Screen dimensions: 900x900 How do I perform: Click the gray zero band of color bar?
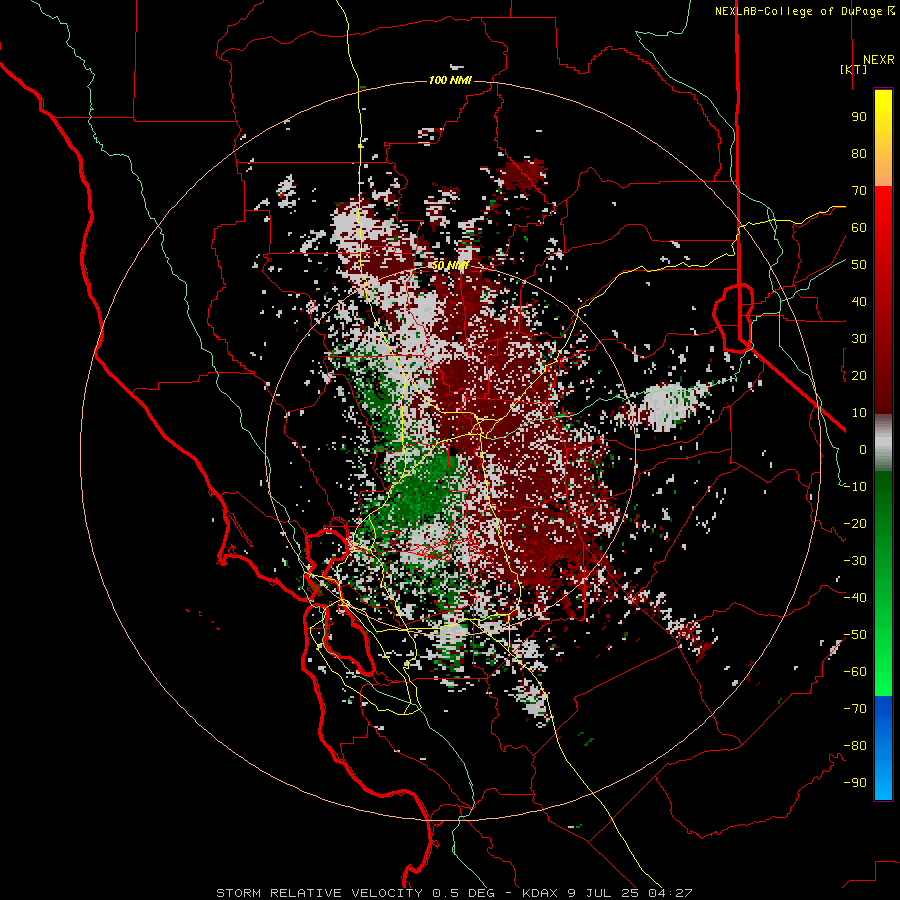(x=883, y=443)
